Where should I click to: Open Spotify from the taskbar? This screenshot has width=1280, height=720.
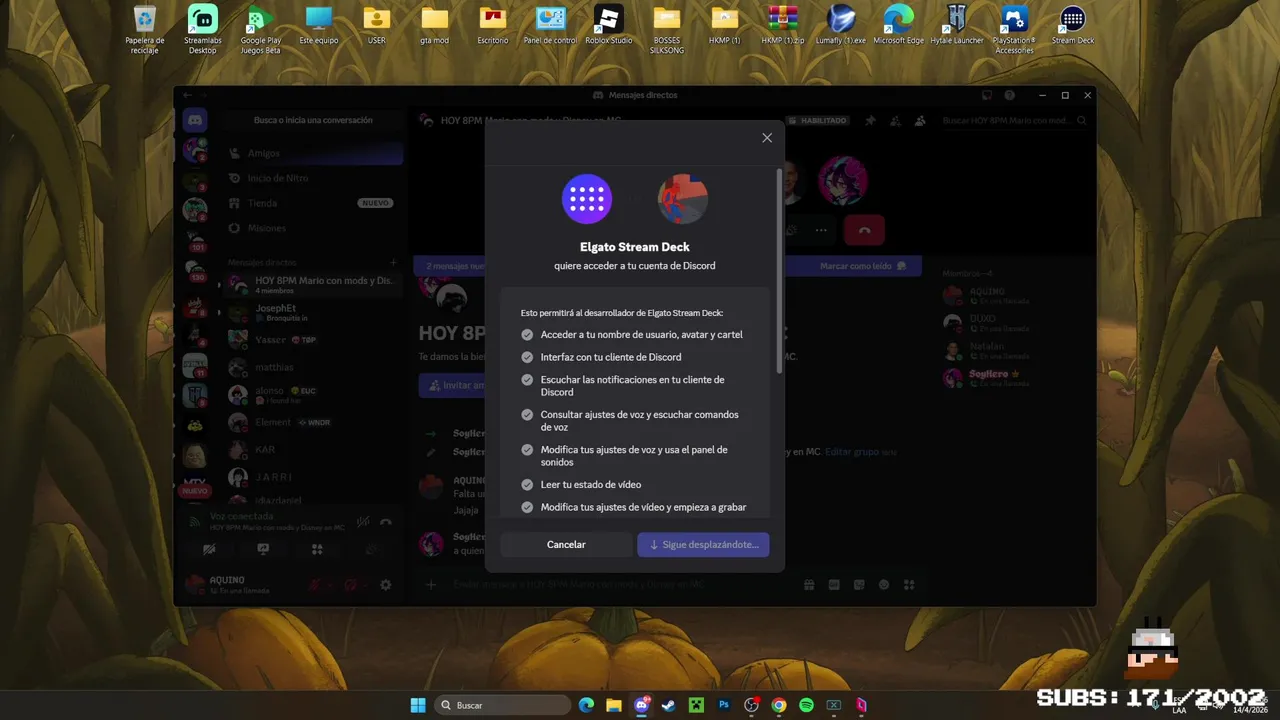pyautogui.click(x=806, y=705)
